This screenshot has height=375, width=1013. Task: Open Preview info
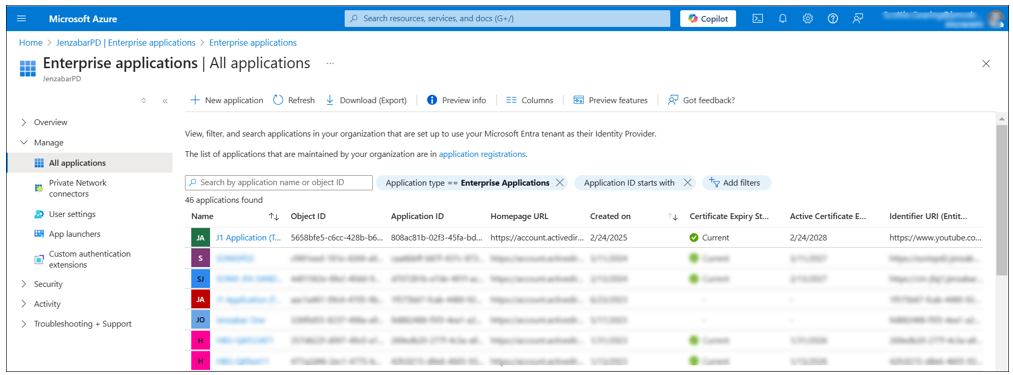pos(457,100)
